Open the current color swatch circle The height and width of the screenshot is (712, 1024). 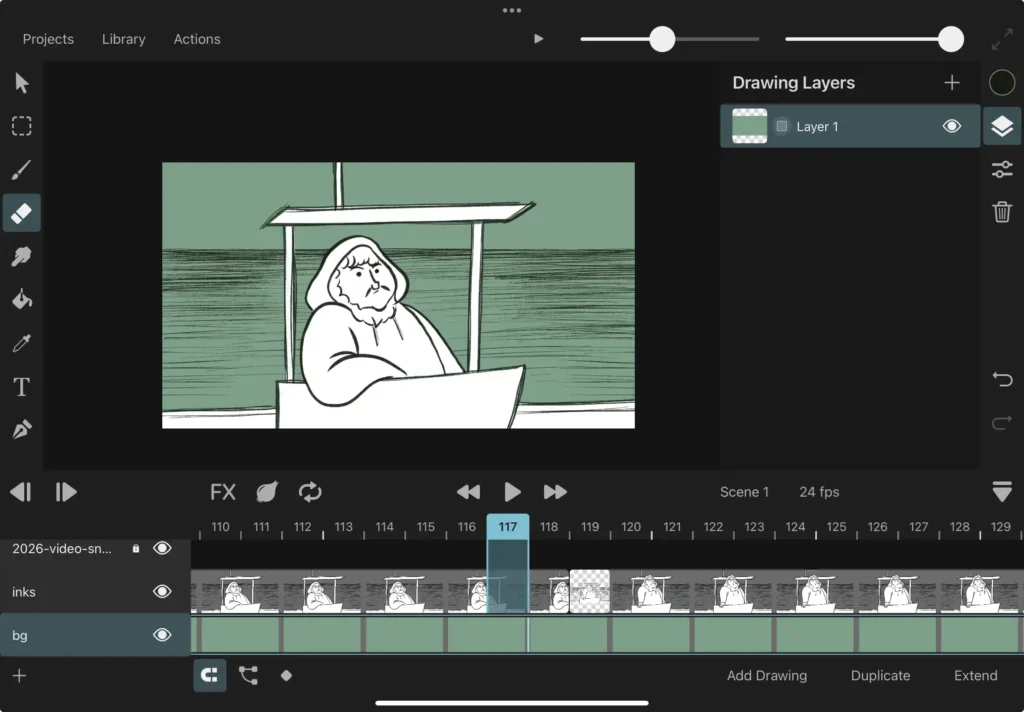[x=1002, y=83]
